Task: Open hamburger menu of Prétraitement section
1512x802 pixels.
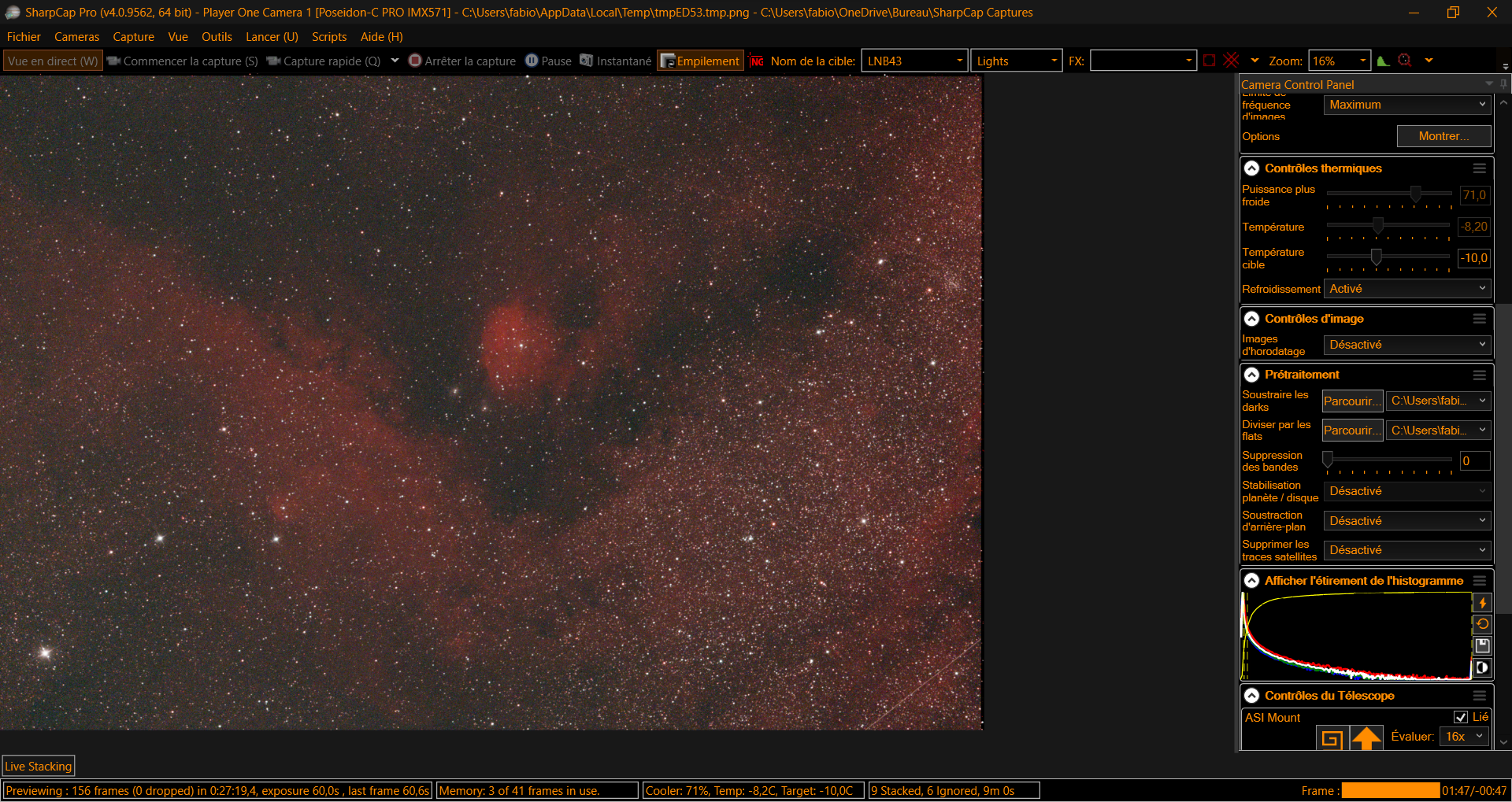Action: (1480, 375)
